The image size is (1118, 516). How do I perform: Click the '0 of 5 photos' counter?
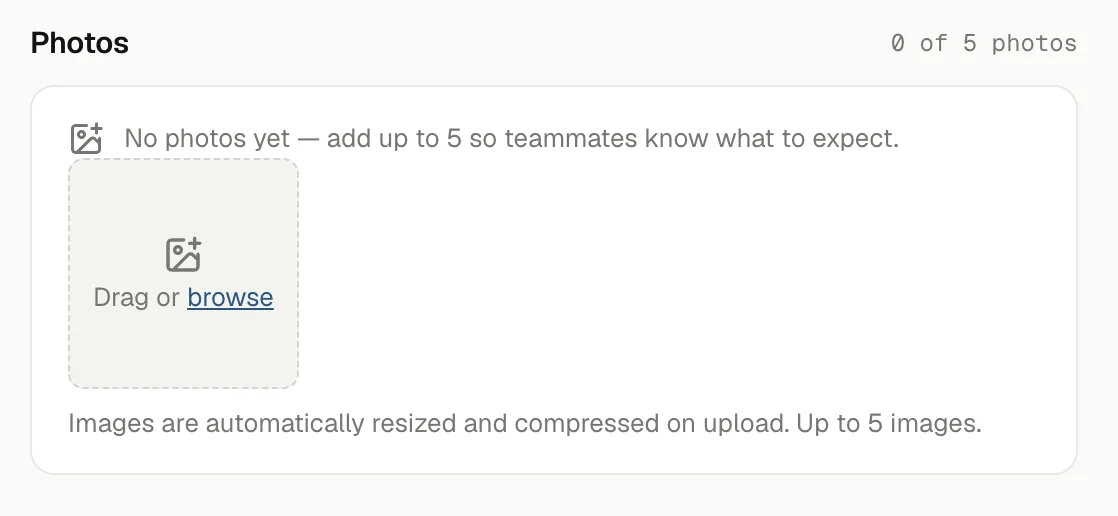[984, 43]
